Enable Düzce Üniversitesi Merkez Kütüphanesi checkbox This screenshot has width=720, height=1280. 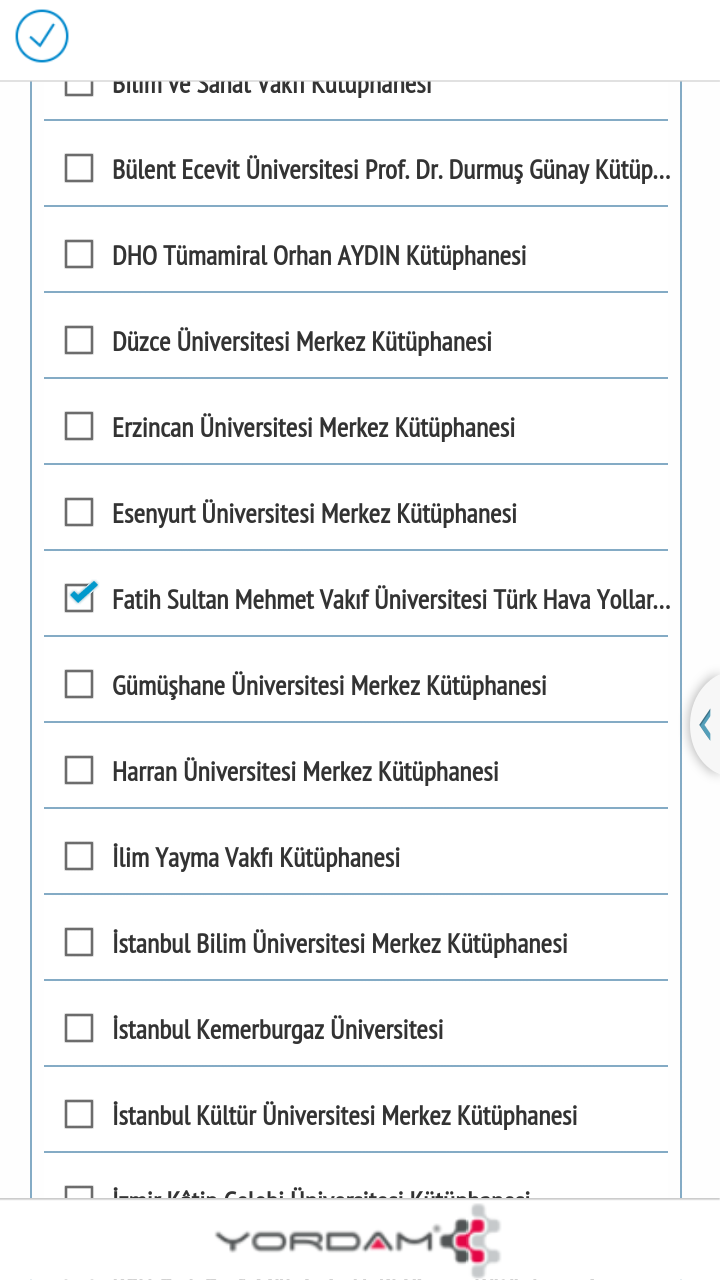(79, 341)
